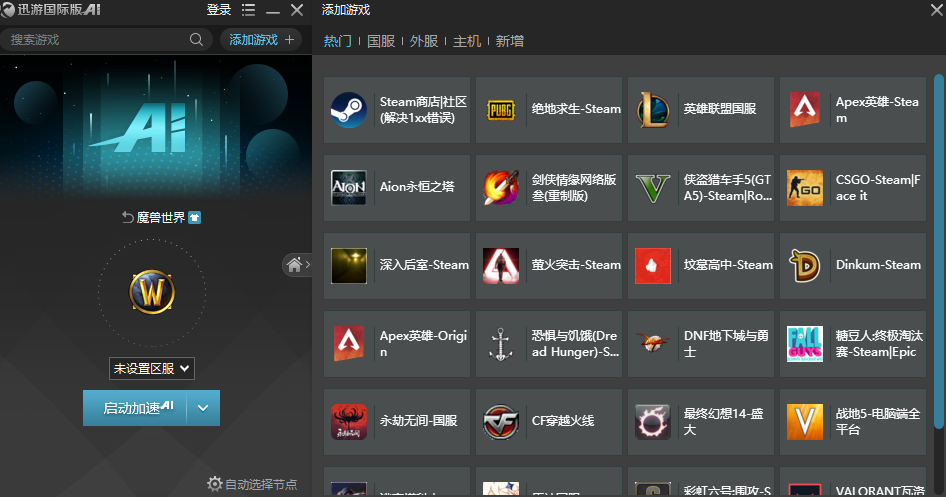The height and width of the screenshot is (497, 946).
Task: Switch to the 主机 tab
Action: coord(467,41)
